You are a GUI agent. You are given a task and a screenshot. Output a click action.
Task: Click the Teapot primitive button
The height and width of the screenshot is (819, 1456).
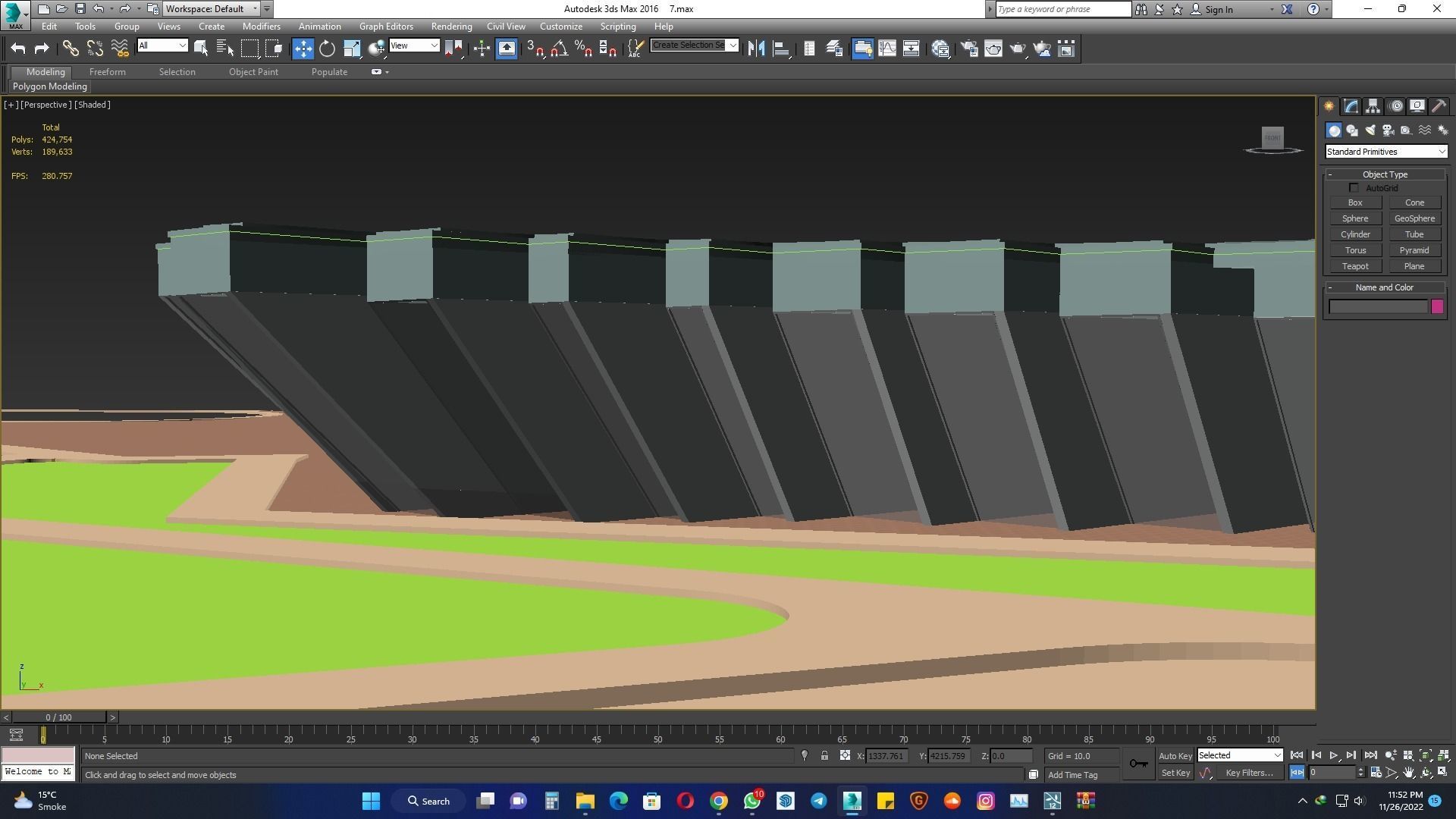coord(1355,266)
